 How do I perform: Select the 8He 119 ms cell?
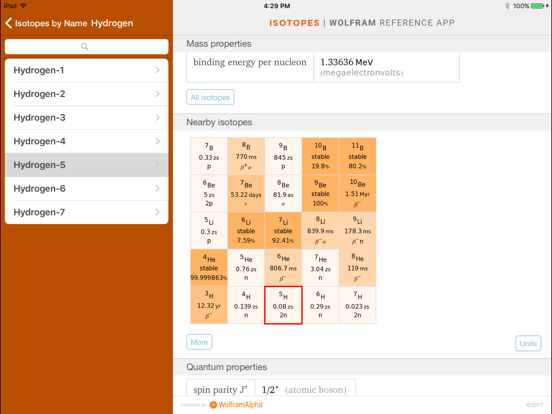[x=357, y=268]
